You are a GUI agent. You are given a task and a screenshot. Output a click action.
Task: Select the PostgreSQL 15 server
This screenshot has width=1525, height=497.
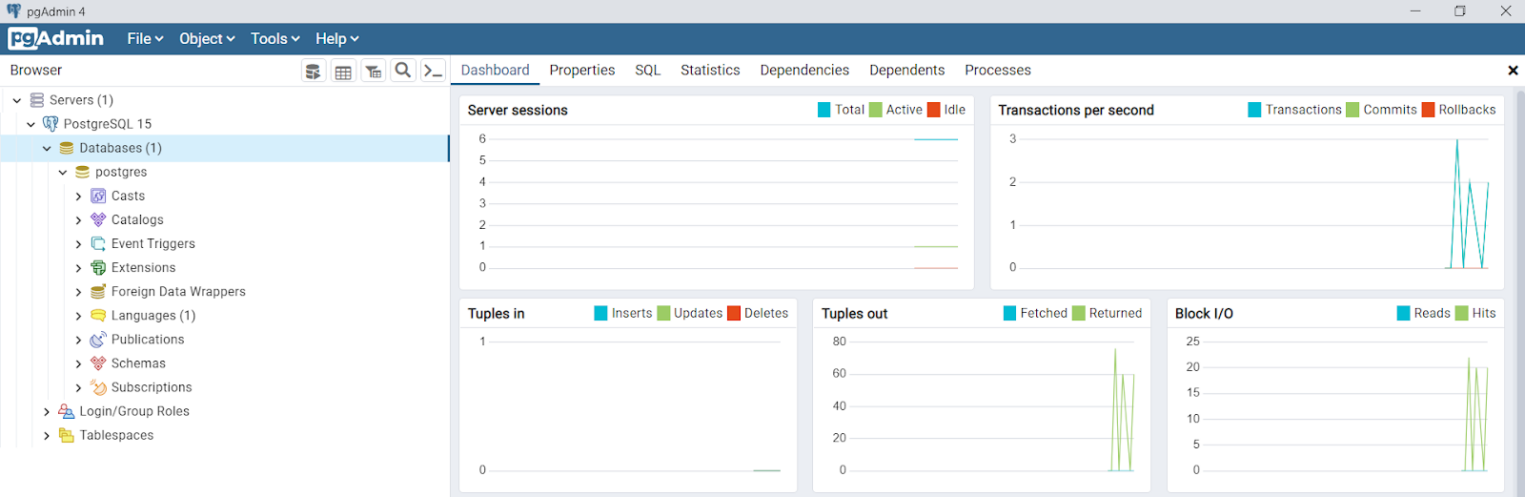coord(107,124)
